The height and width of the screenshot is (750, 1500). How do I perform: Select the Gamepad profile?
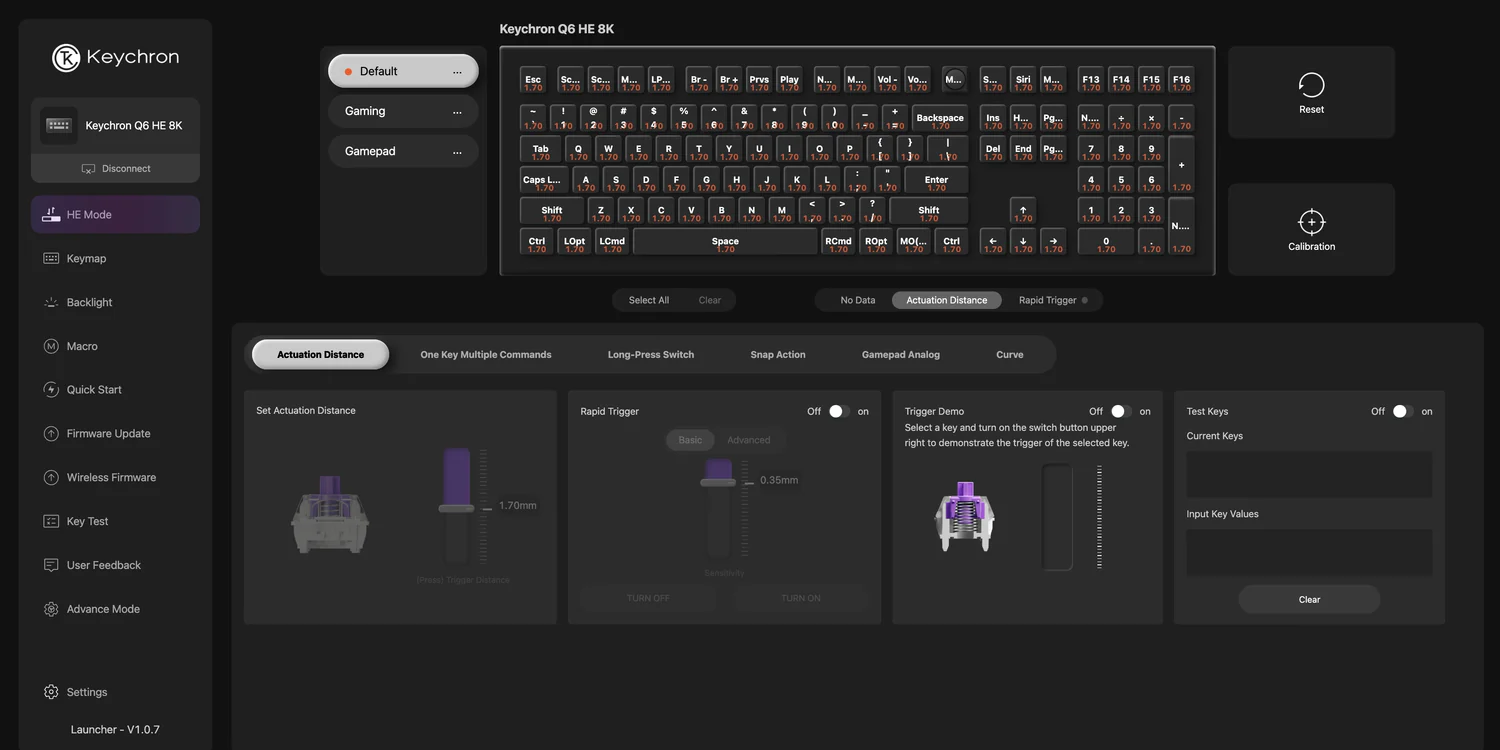403,151
